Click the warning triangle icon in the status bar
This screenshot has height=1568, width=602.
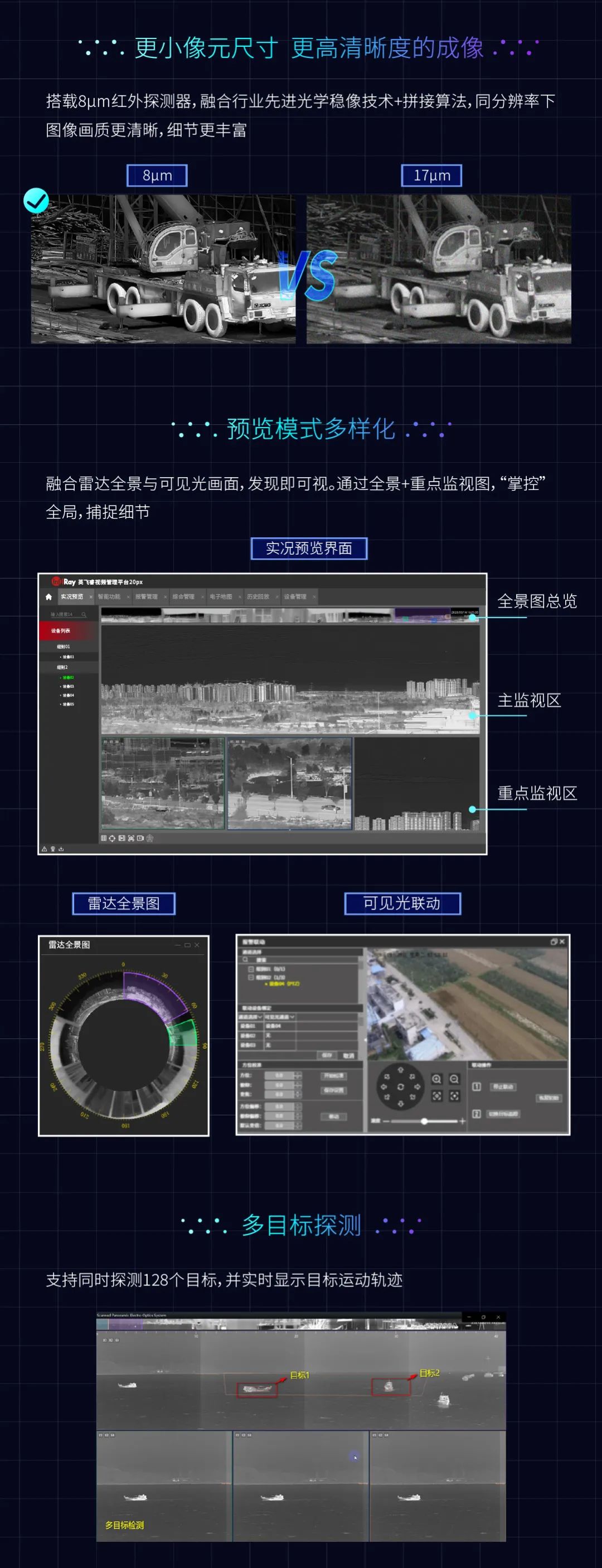[45, 849]
